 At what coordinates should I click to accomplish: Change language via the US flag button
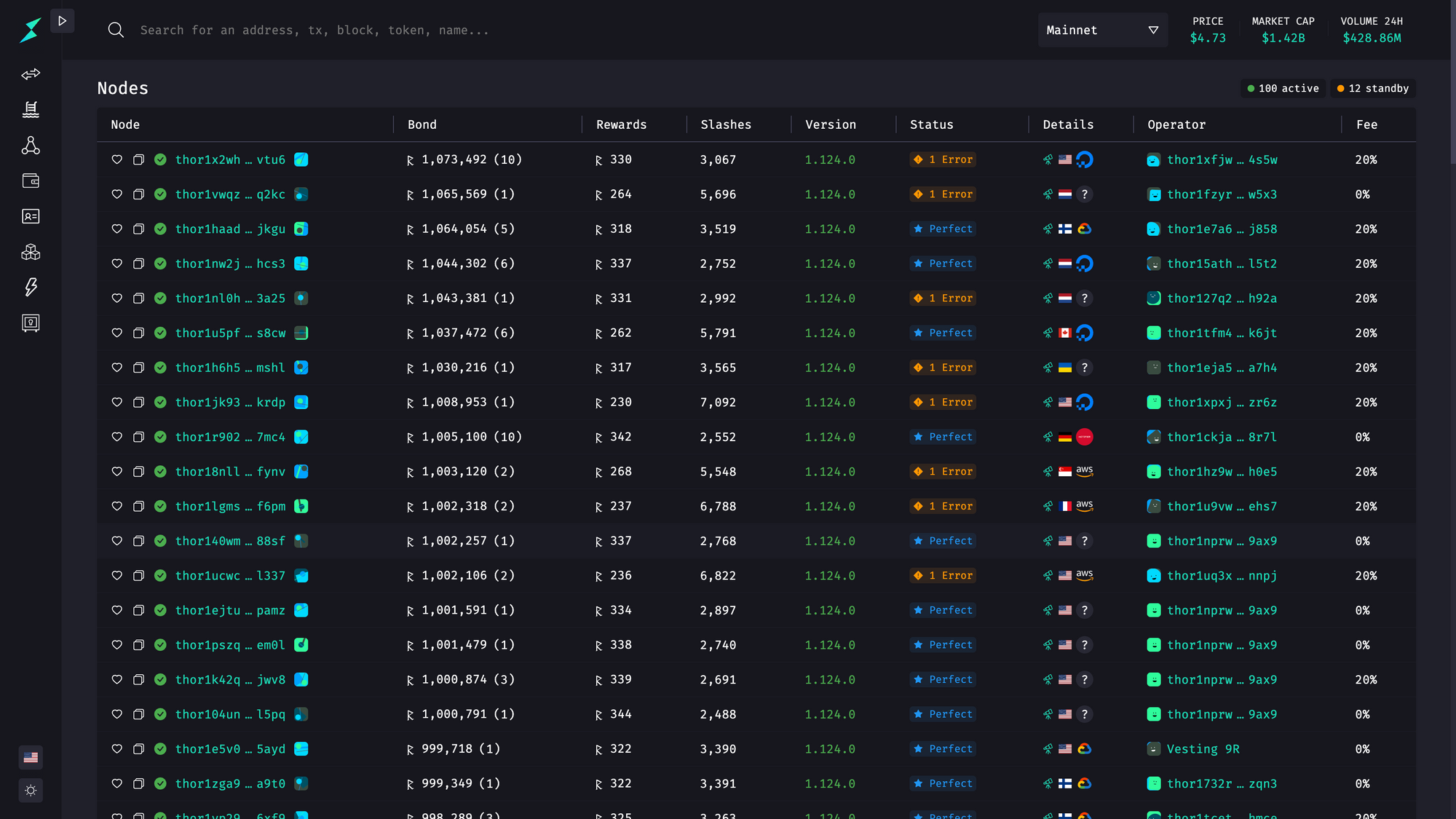tap(31, 758)
